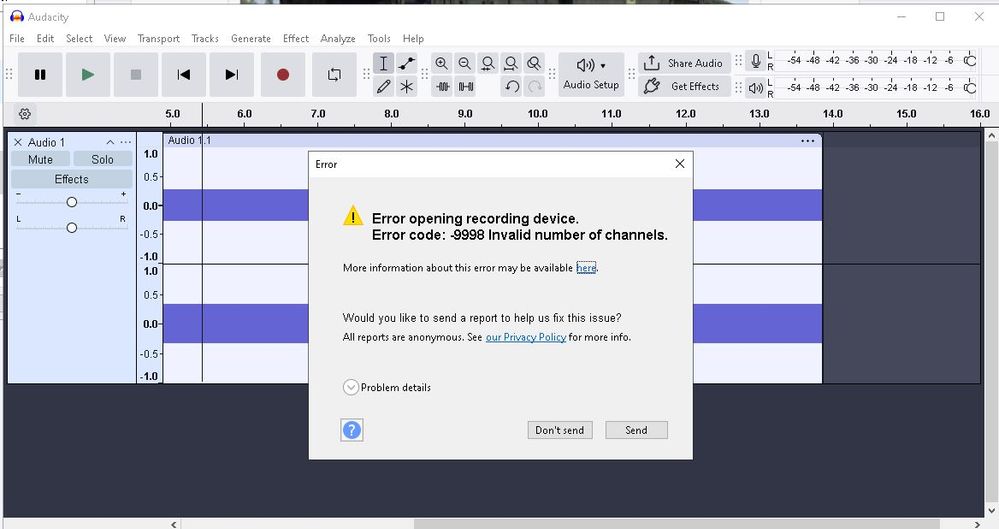The height and width of the screenshot is (529, 999).
Task: Select the Draw tool pencil
Action: pyautogui.click(x=384, y=86)
